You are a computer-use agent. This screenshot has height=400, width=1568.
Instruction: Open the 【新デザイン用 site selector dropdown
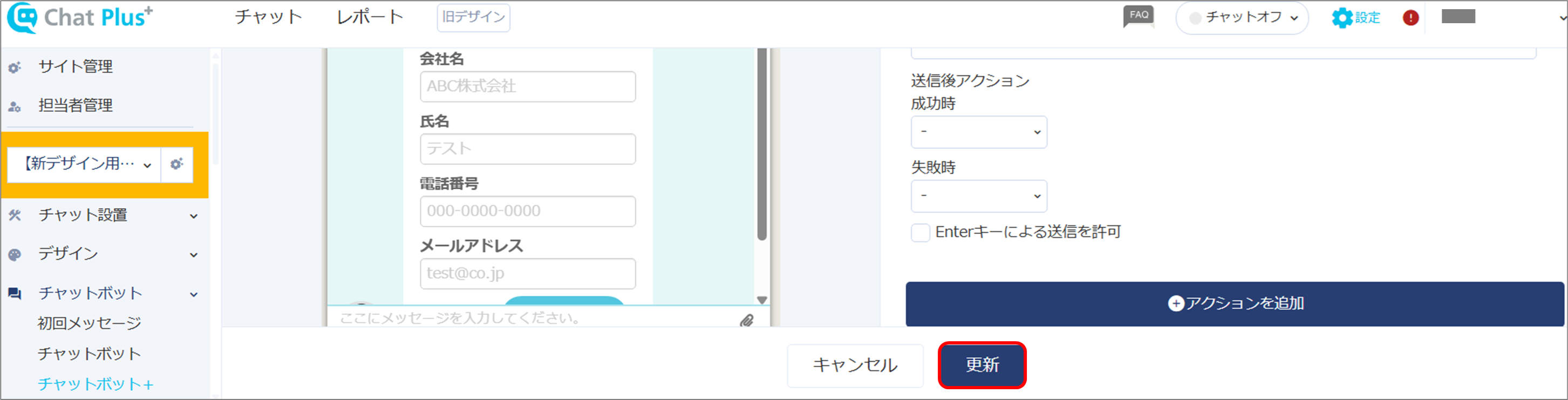point(84,164)
